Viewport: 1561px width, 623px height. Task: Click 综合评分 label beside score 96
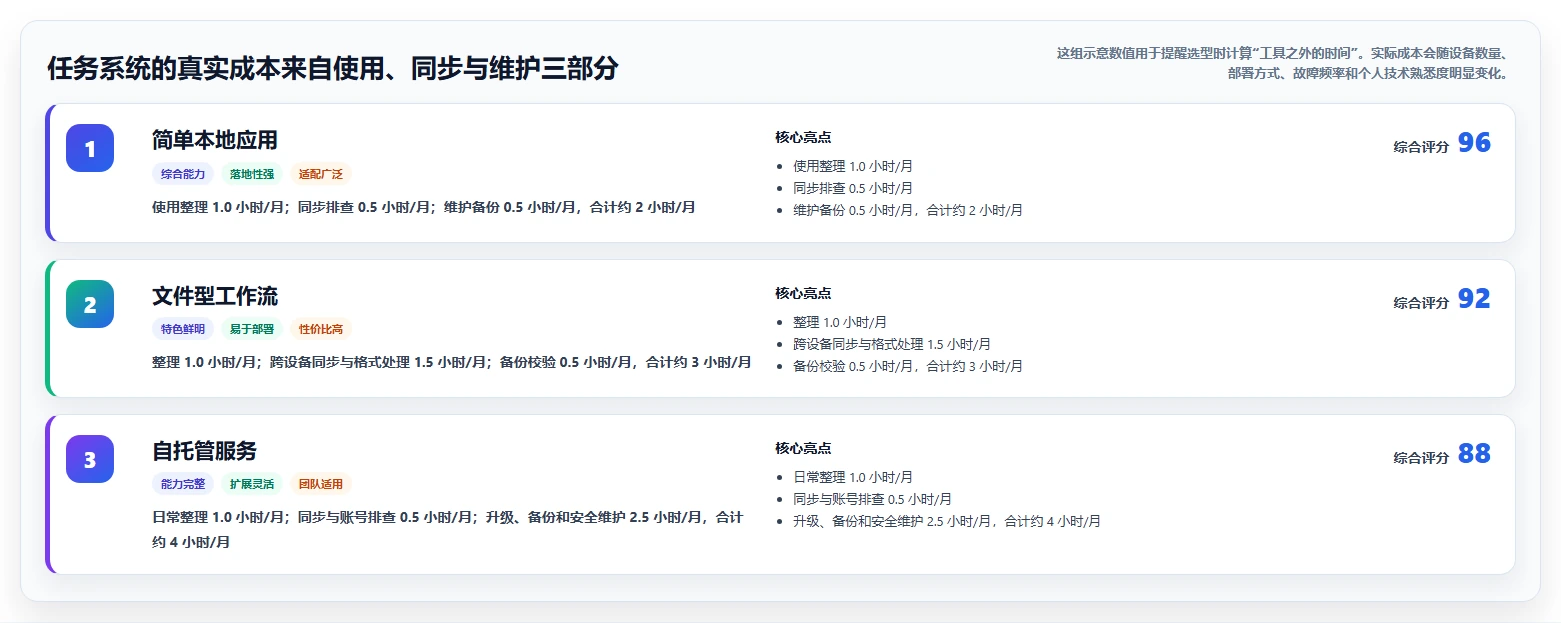pyautogui.click(x=1421, y=146)
